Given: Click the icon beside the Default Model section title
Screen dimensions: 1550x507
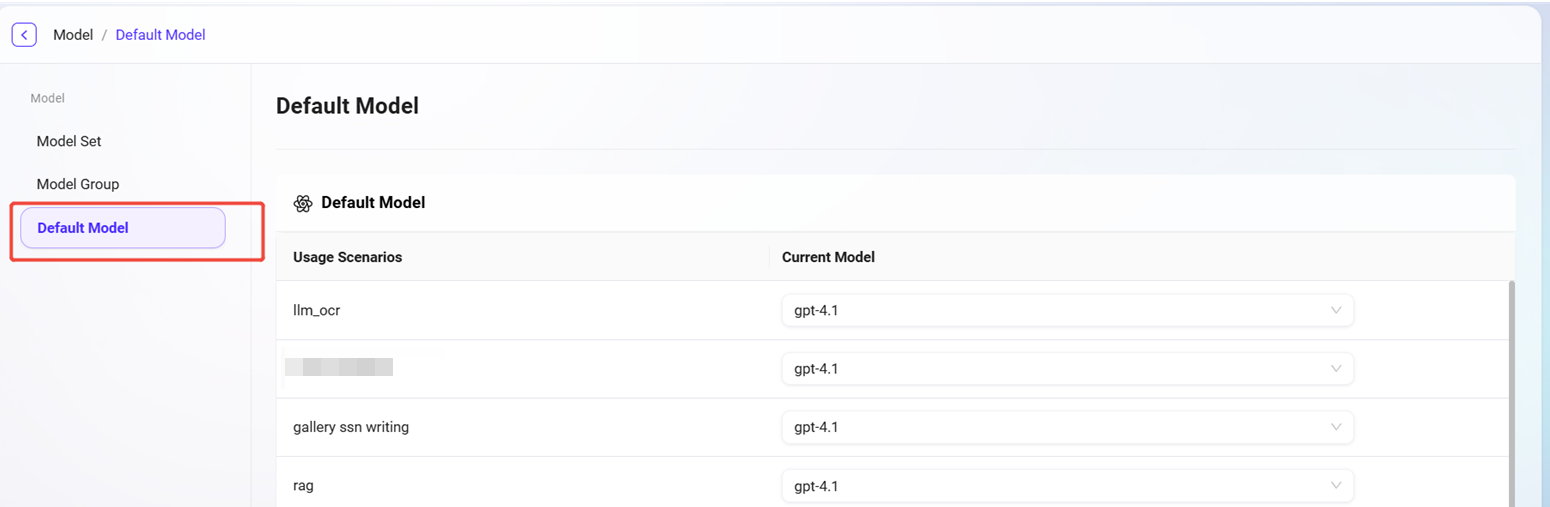Looking at the screenshot, I should click(x=303, y=203).
